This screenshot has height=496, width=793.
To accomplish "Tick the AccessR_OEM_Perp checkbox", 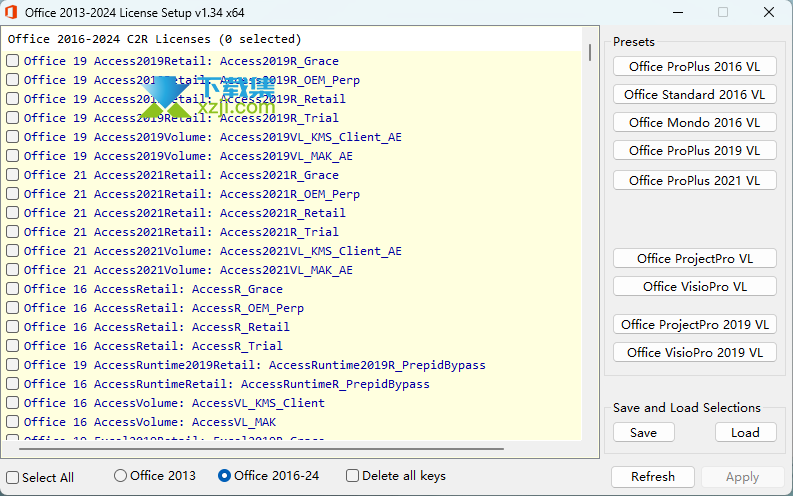I will (13, 308).
